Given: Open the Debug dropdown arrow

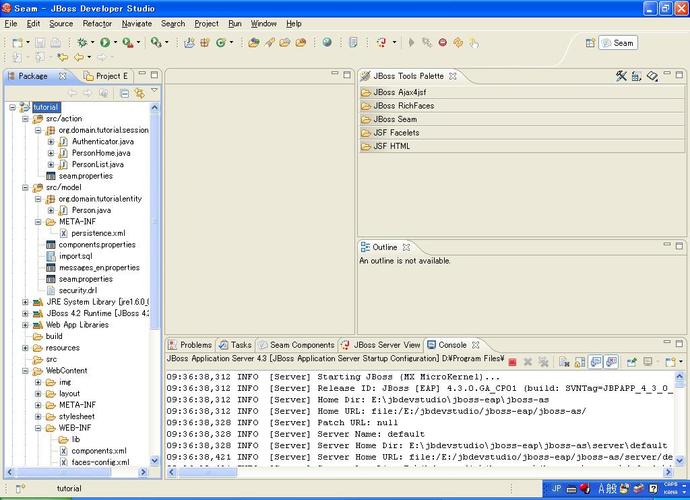Looking at the screenshot, I should (x=92, y=42).
